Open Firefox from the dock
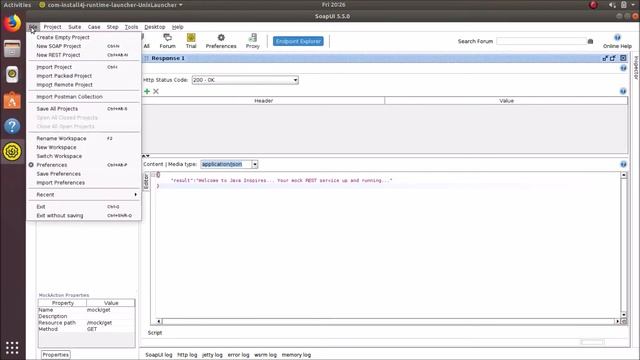The width and height of the screenshot is (640, 360). point(12,23)
